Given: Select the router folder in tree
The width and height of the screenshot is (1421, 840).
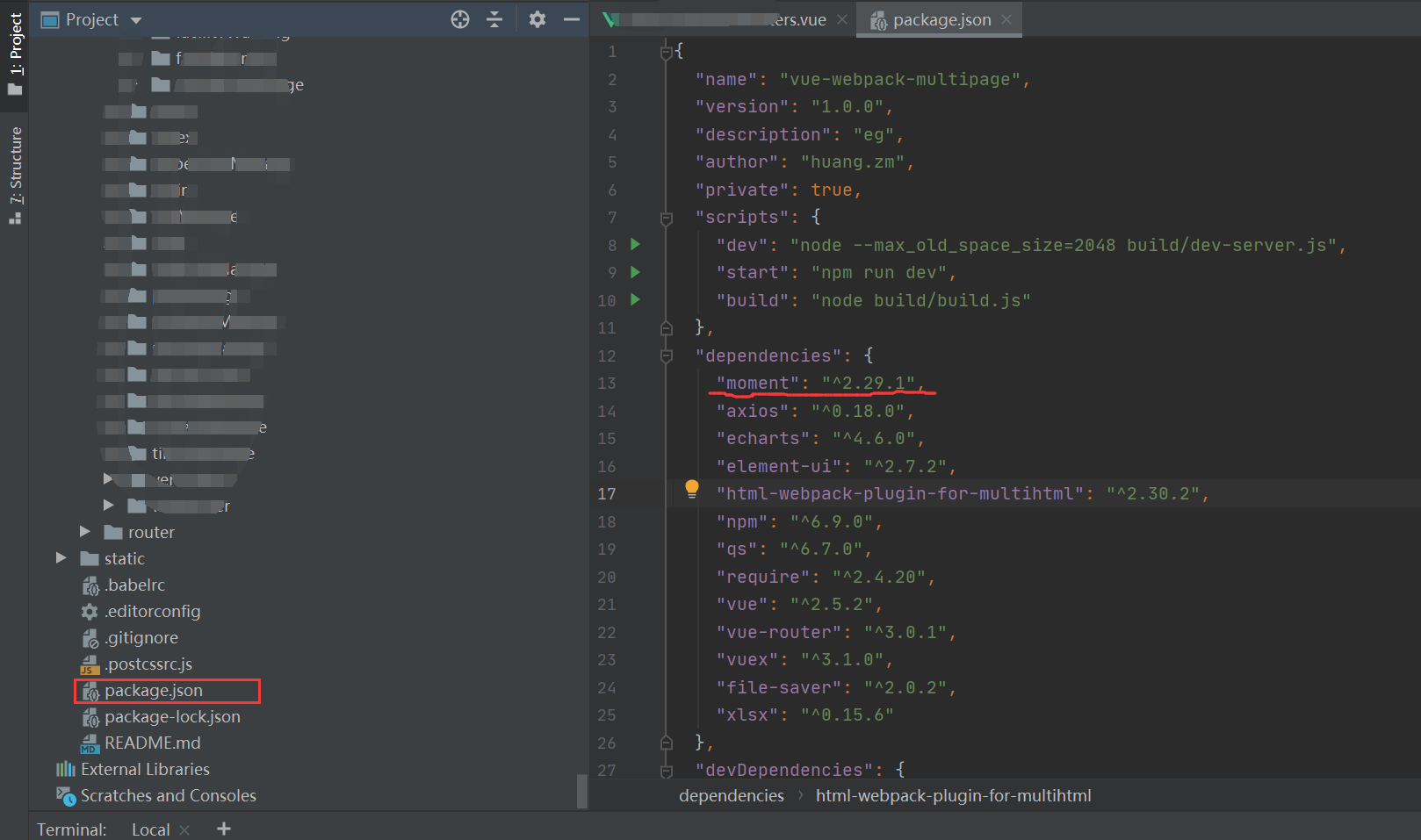Looking at the screenshot, I should [x=151, y=532].
